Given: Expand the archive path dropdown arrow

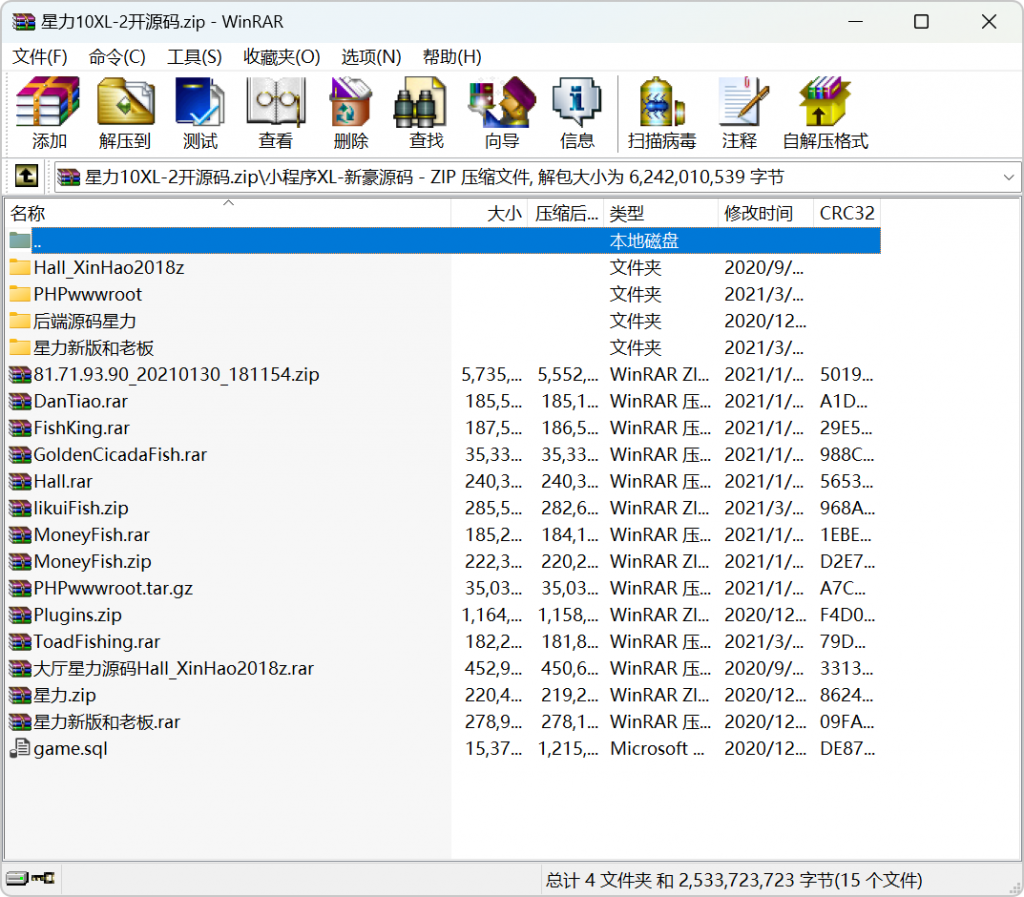Looking at the screenshot, I should [1008, 178].
